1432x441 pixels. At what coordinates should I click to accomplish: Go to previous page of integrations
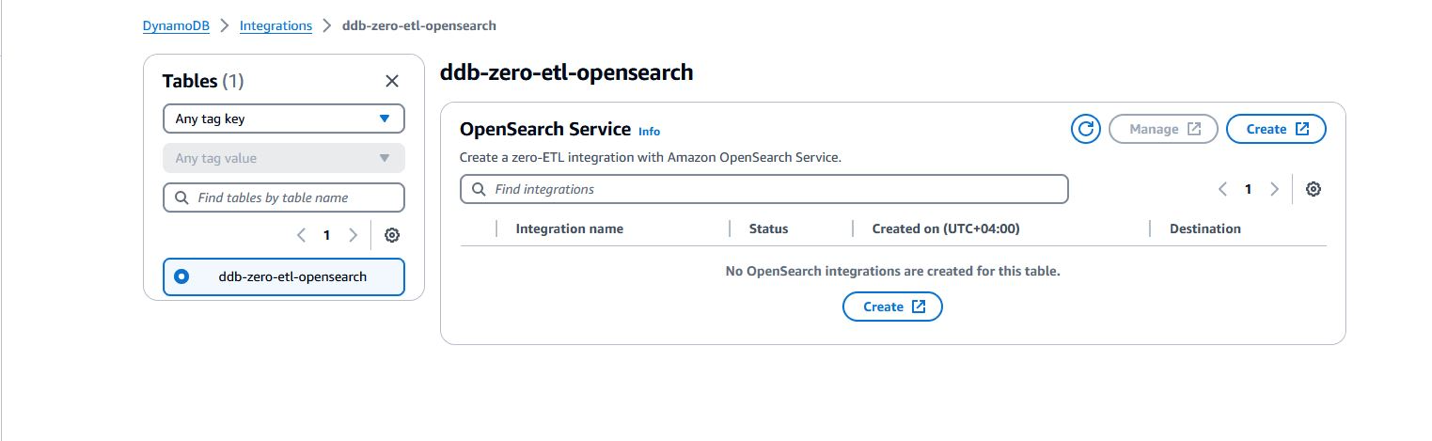(x=1222, y=189)
